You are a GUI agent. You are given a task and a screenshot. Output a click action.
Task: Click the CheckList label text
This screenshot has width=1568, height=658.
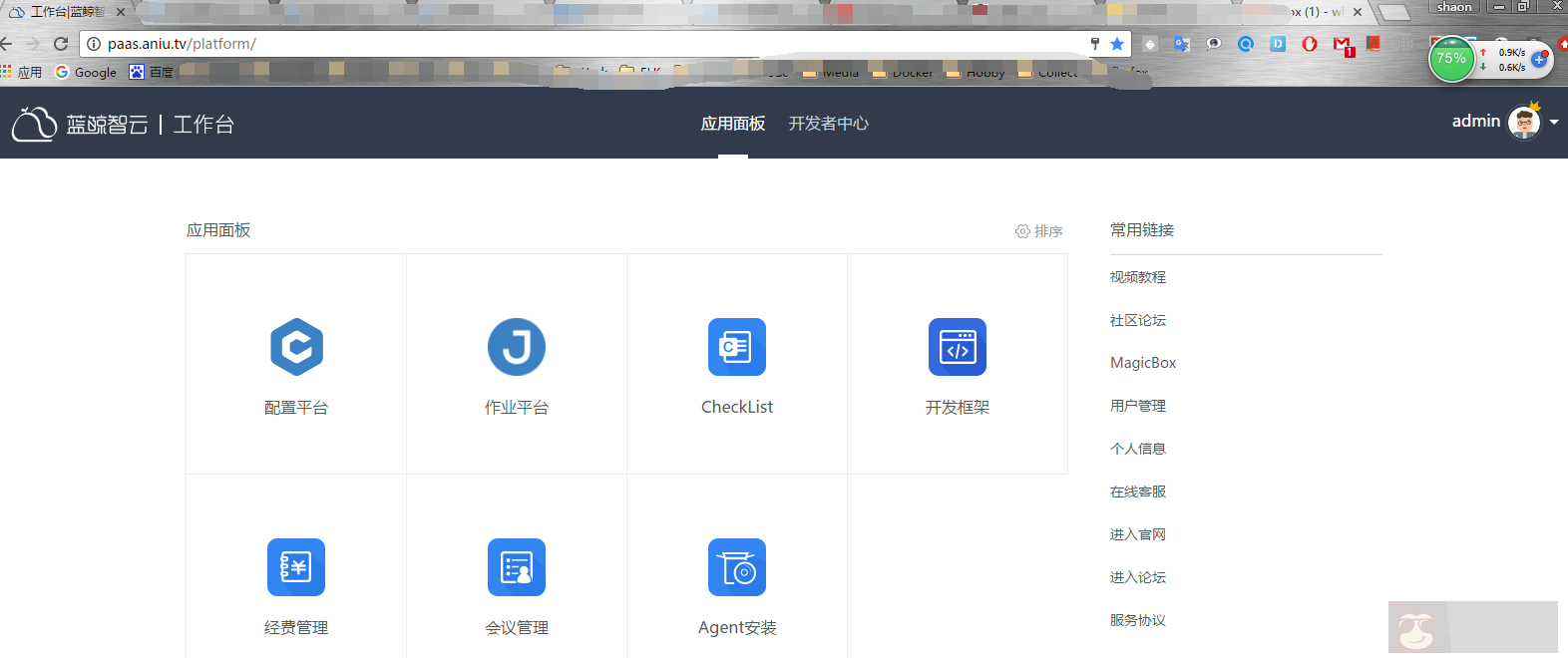pyautogui.click(x=737, y=407)
